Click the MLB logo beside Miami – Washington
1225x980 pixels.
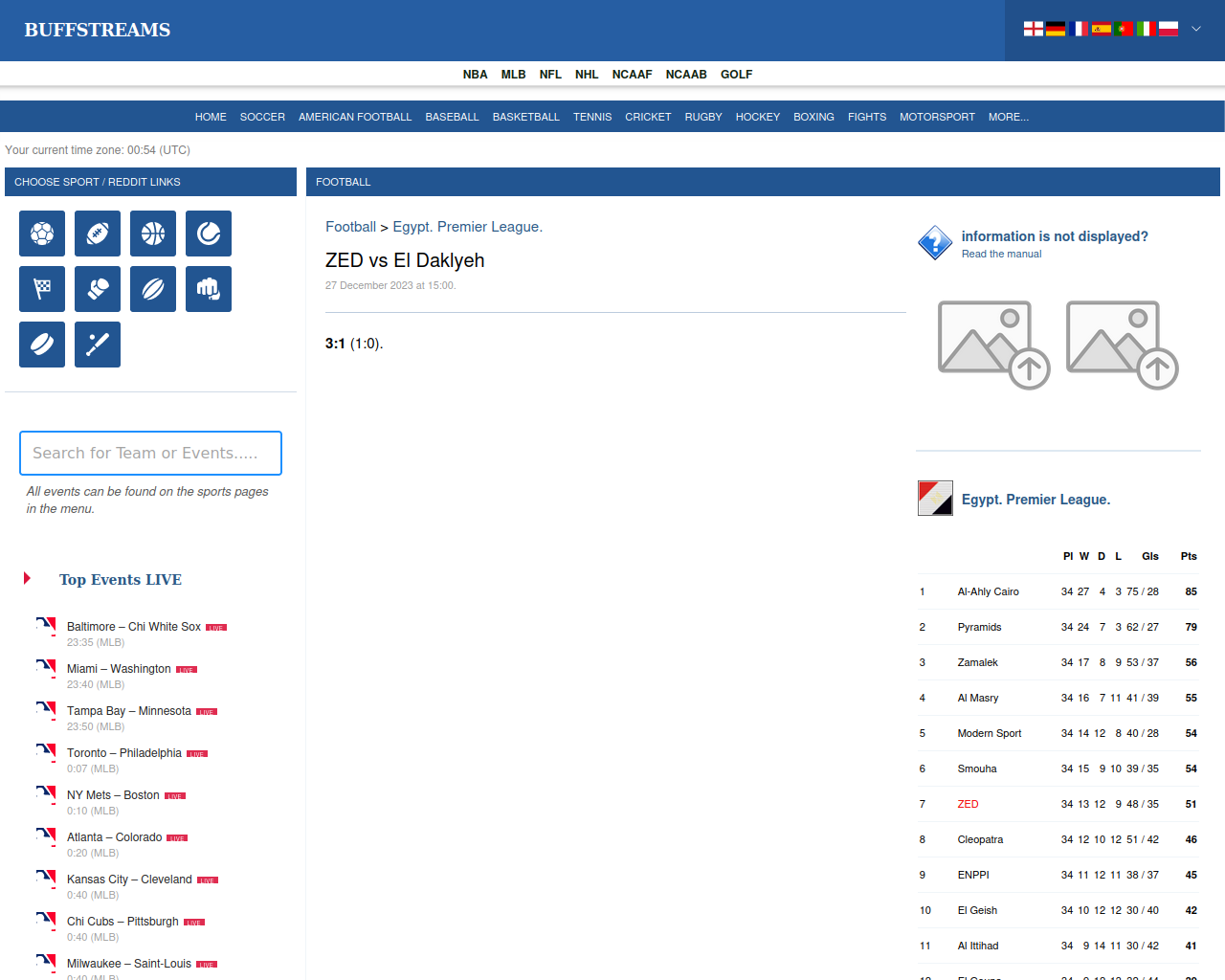[x=46, y=669]
